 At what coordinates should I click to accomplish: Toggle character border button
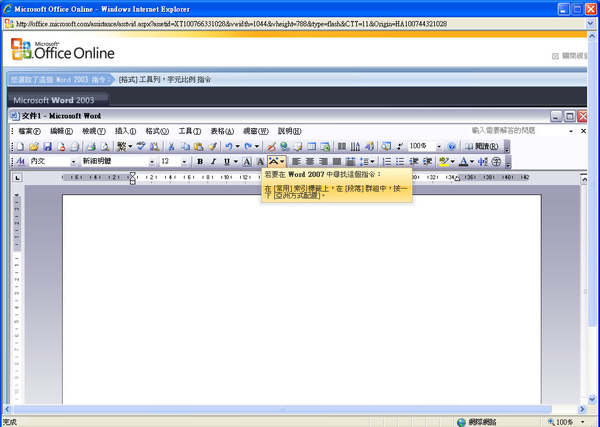click(x=247, y=161)
